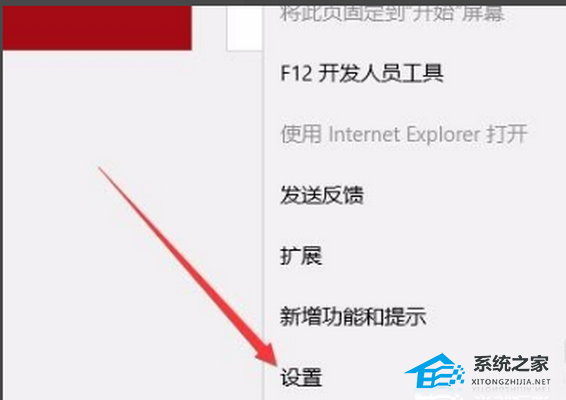Viewport: 566px width, 400px height.
Task: Click the greyed pin-to-开始屏幕 entry at the top
Action: [x=392, y=14]
